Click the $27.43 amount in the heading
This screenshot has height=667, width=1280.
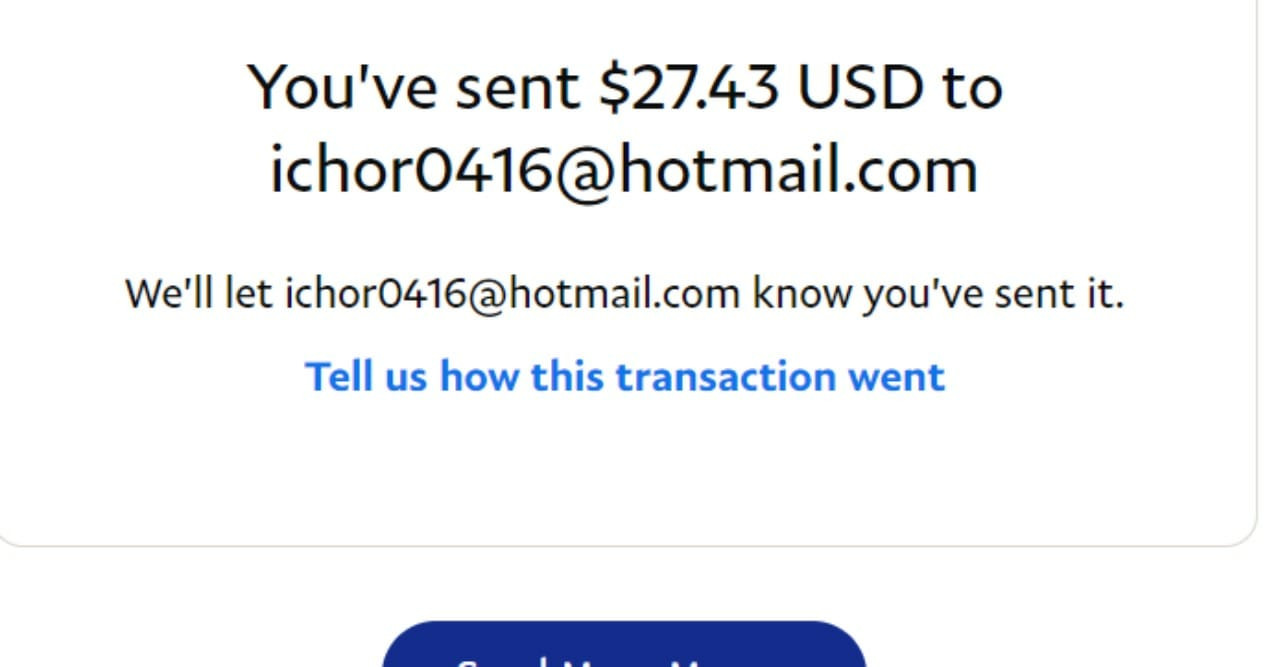(689, 87)
